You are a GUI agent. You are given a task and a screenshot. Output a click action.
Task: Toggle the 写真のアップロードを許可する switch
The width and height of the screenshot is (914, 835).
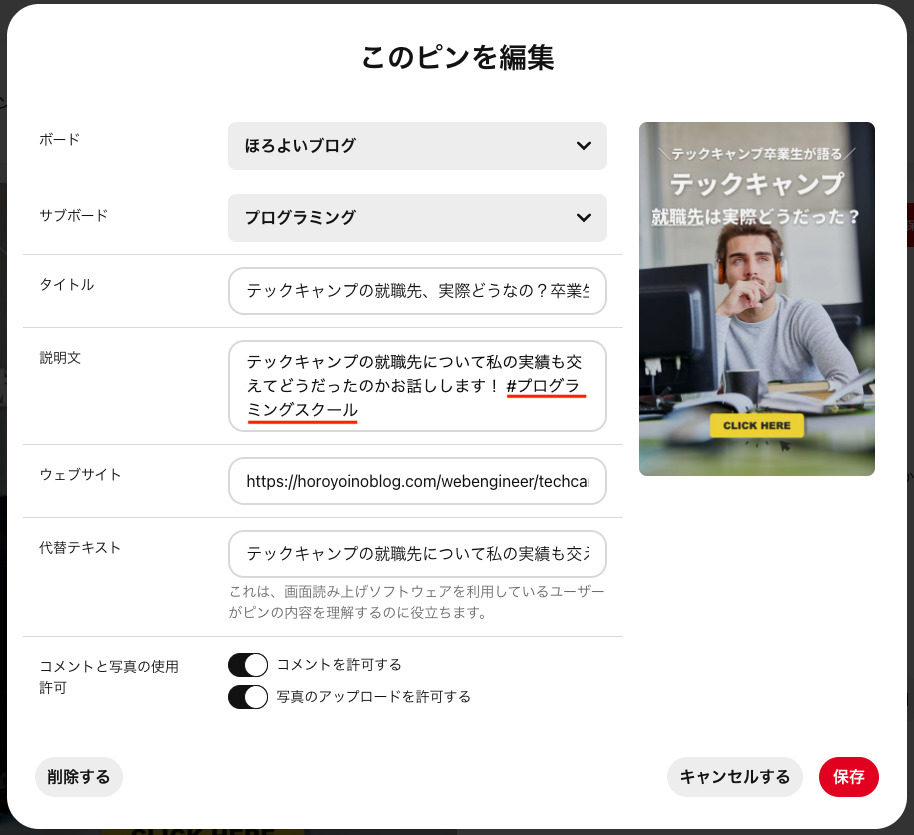pos(248,697)
